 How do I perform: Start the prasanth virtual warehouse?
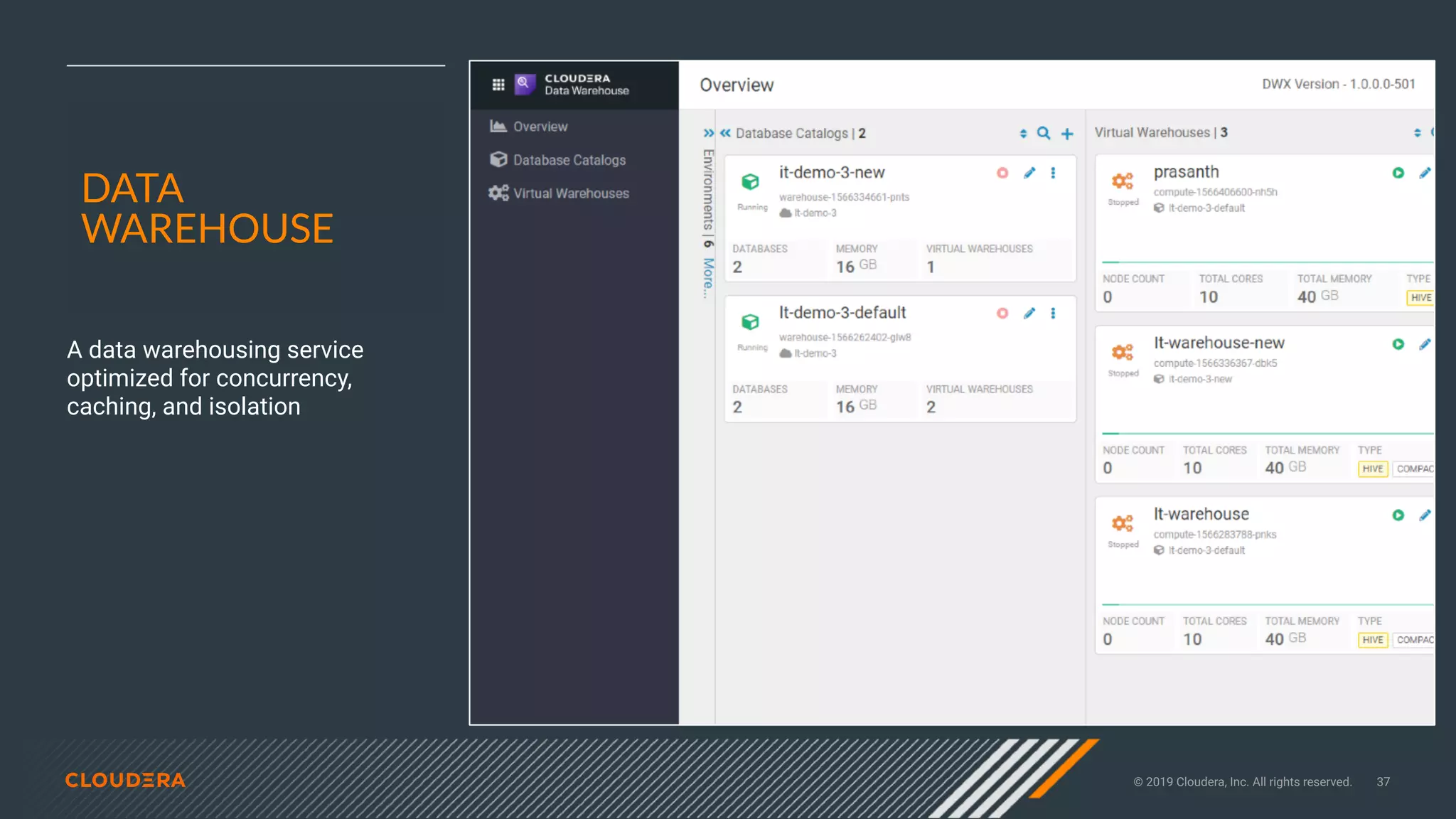[x=1398, y=173]
